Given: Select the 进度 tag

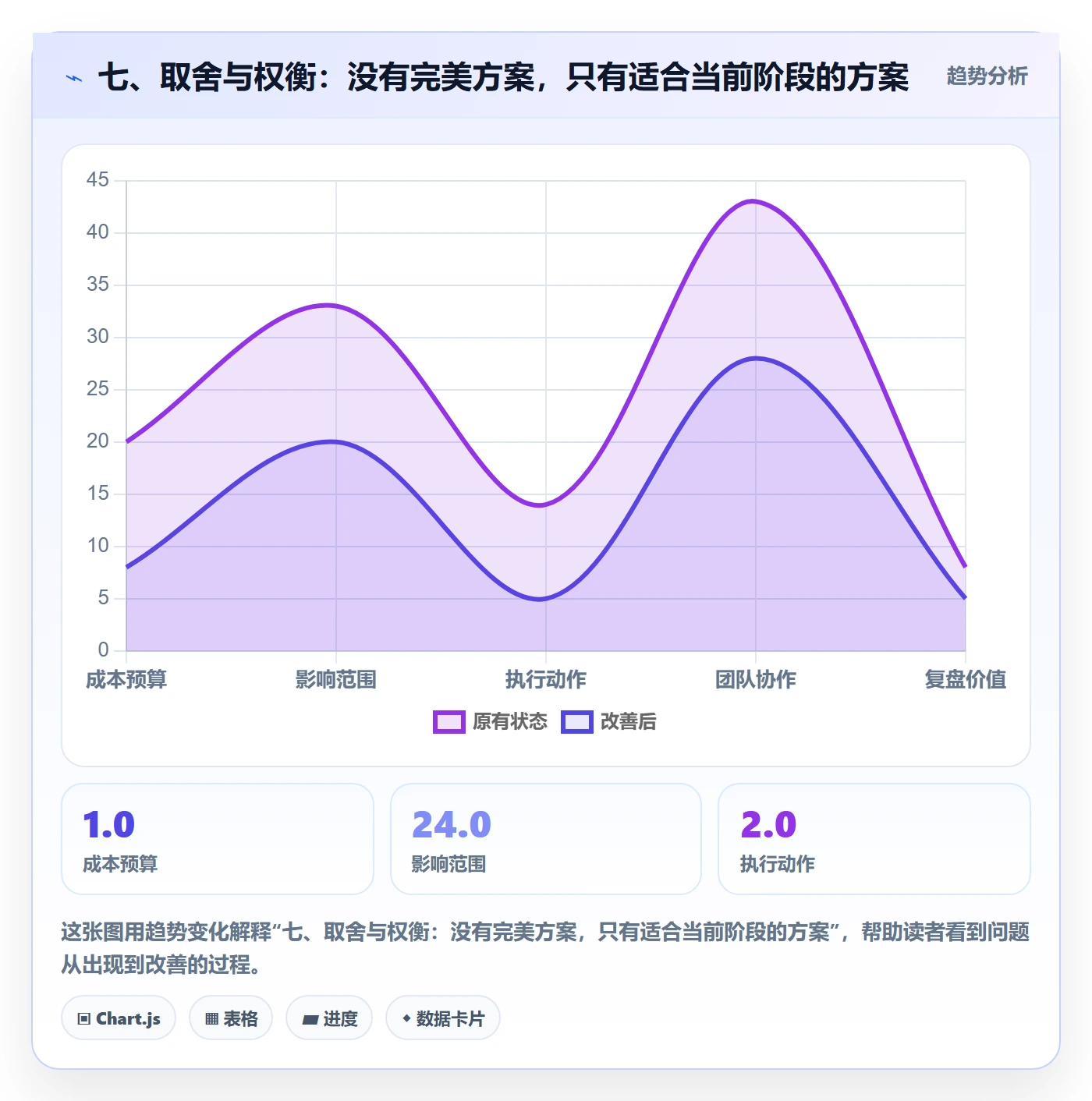Looking at the screenshot, I should tap(329, 1018).
